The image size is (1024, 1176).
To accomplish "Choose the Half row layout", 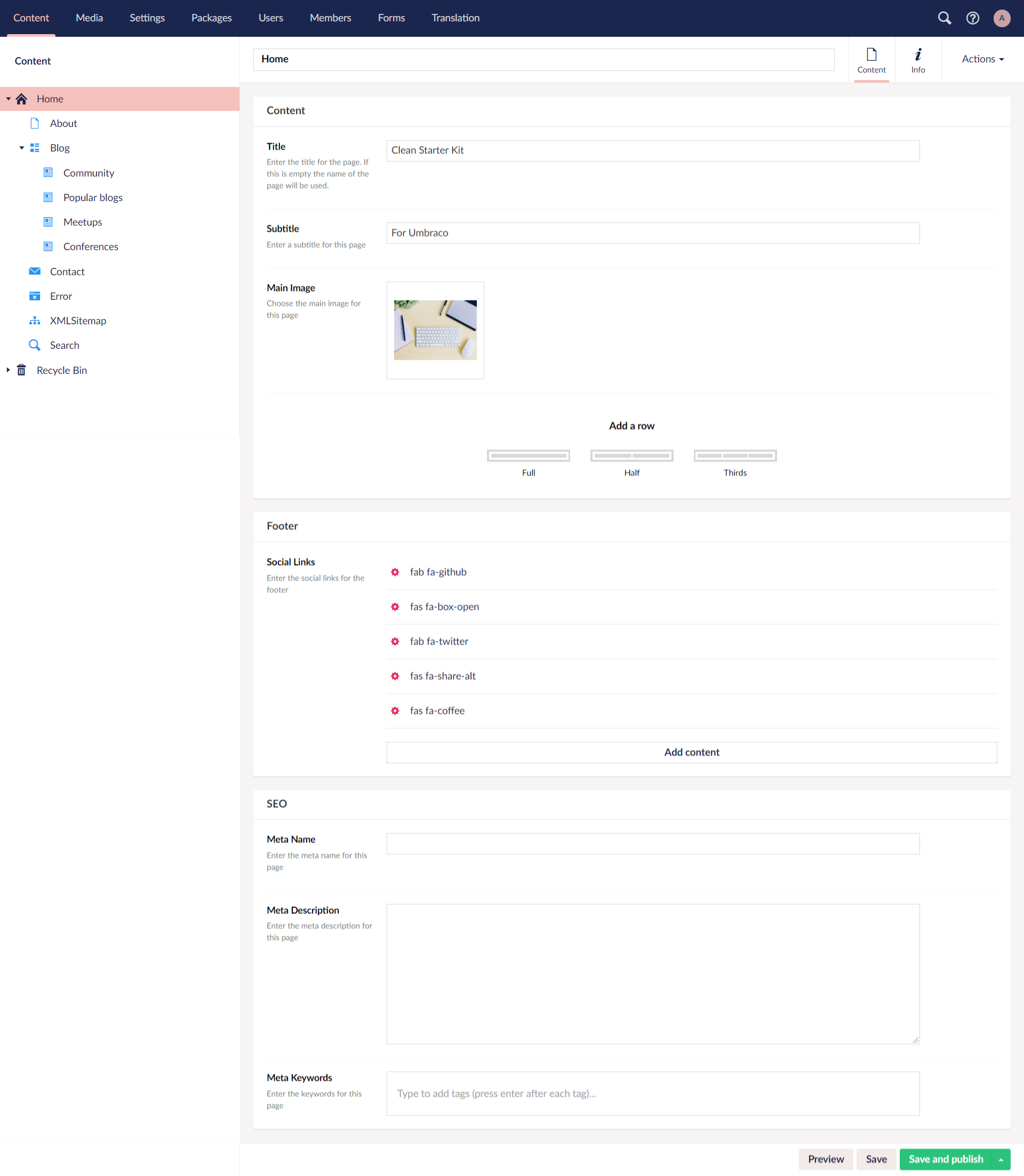I will click(631, 463).
